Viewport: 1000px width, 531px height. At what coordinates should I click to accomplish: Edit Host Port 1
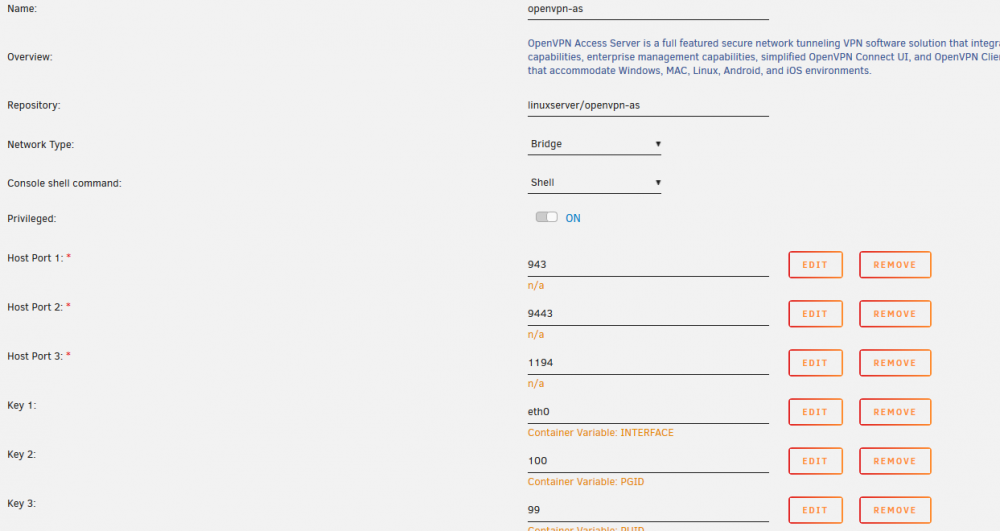click(x=815, y=265)
